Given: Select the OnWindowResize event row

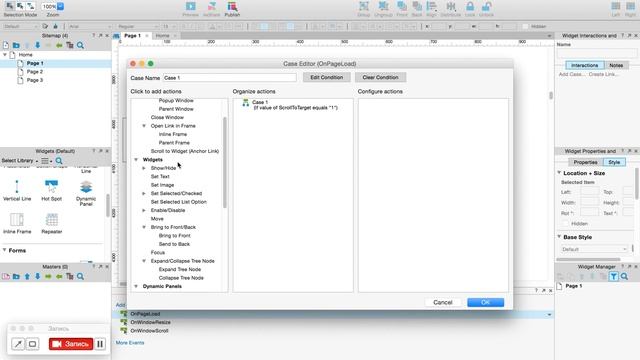Looking at the screenshot, I should 151,322.
